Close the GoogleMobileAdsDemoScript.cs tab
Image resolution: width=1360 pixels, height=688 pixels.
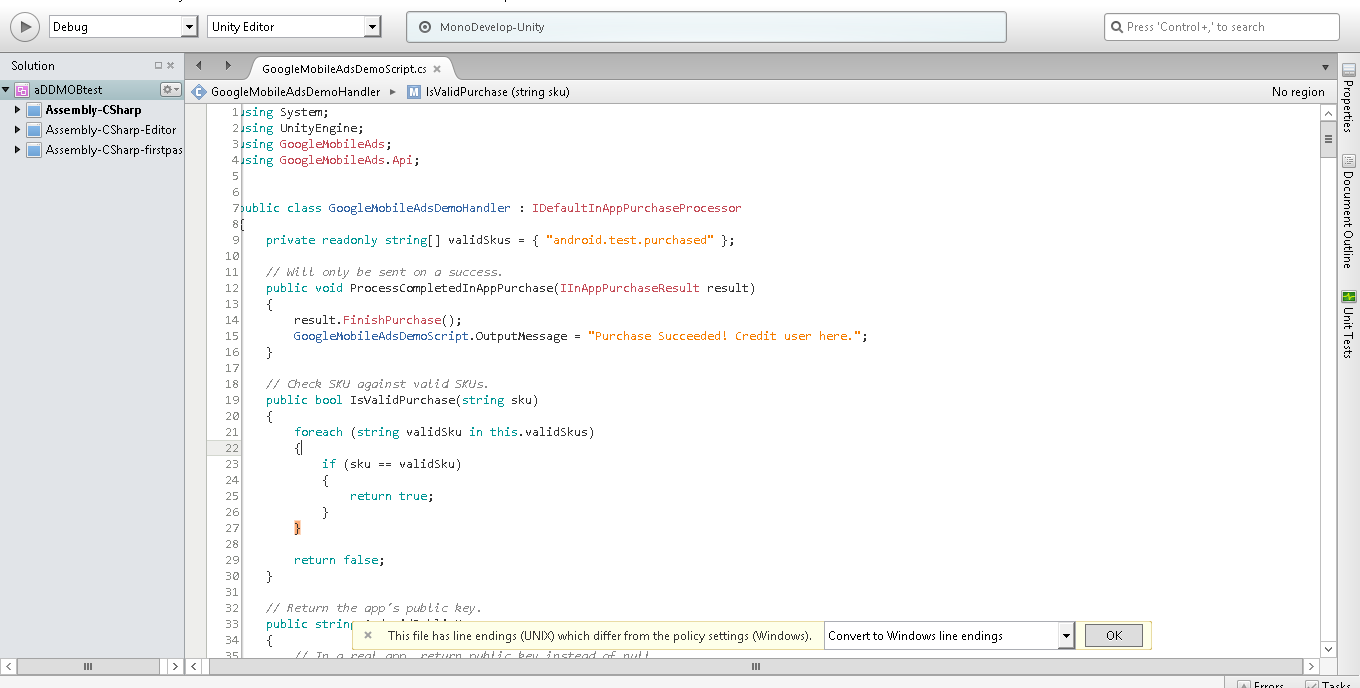437,69
